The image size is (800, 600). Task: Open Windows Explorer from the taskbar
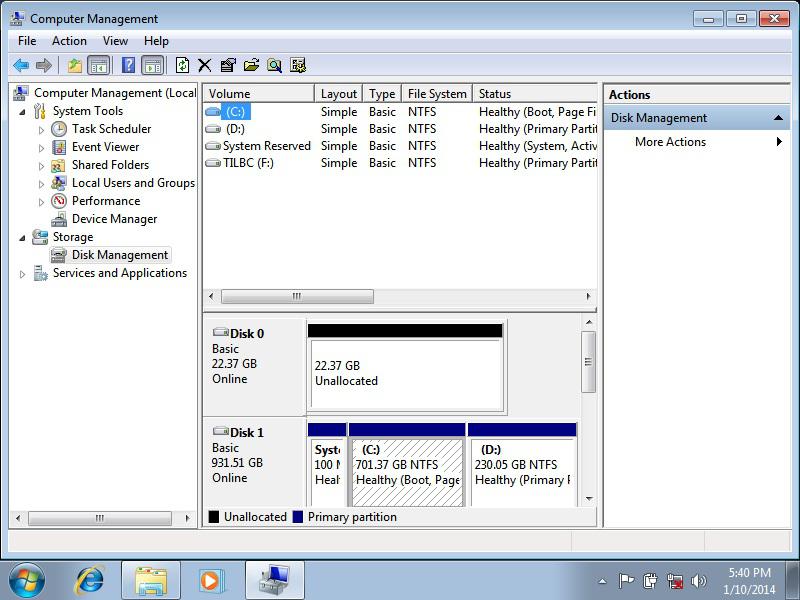(x=151, y=581)
